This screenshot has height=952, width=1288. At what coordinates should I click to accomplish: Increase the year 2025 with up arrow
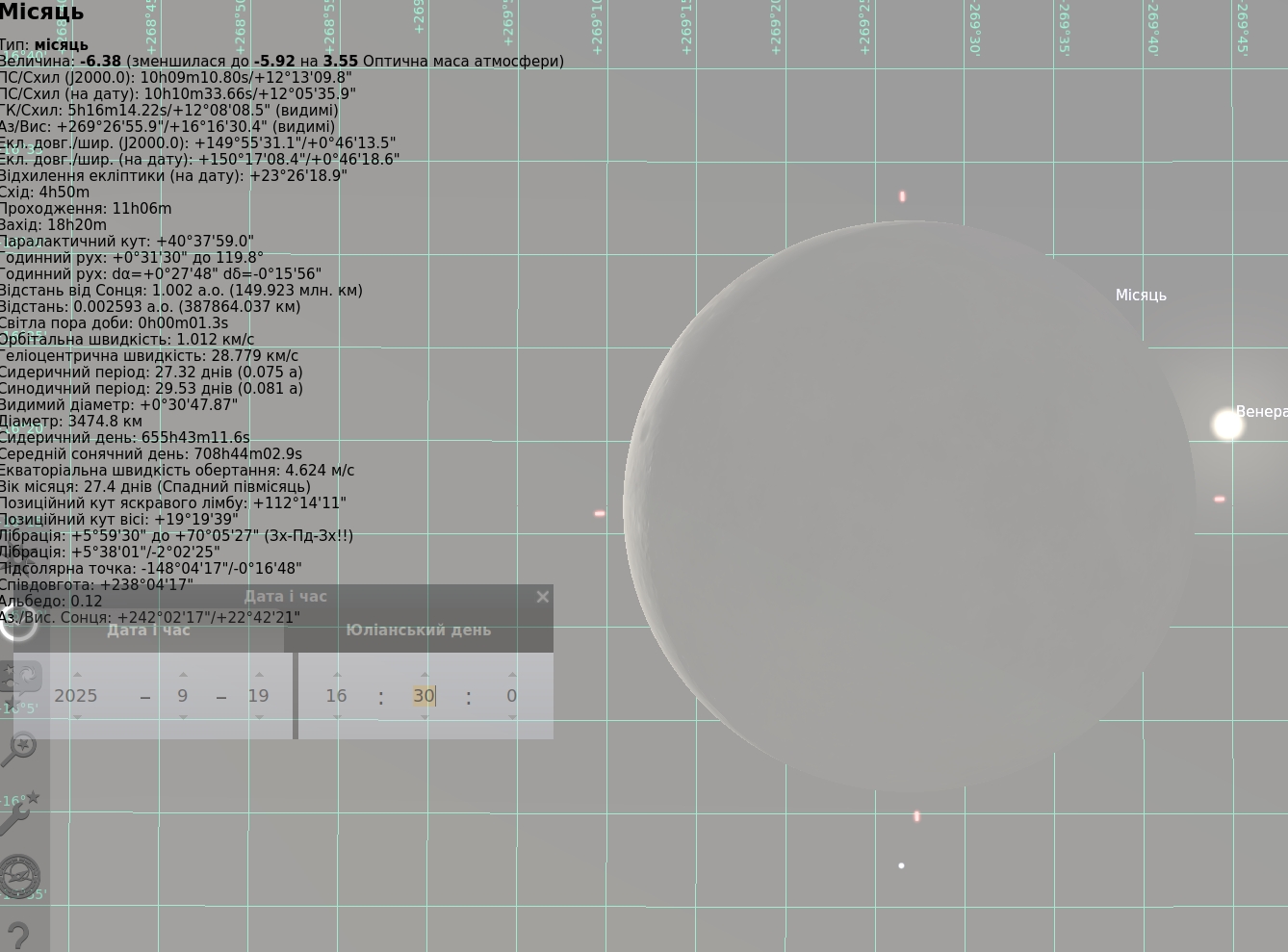point(77,675)
